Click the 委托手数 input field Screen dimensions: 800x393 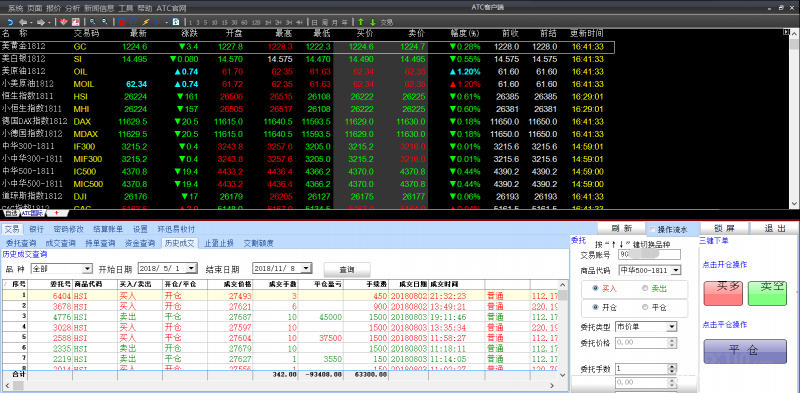point(645,368)
